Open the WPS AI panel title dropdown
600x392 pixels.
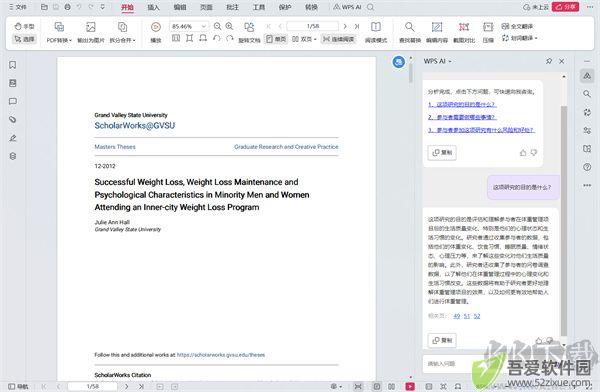(437, 61)
